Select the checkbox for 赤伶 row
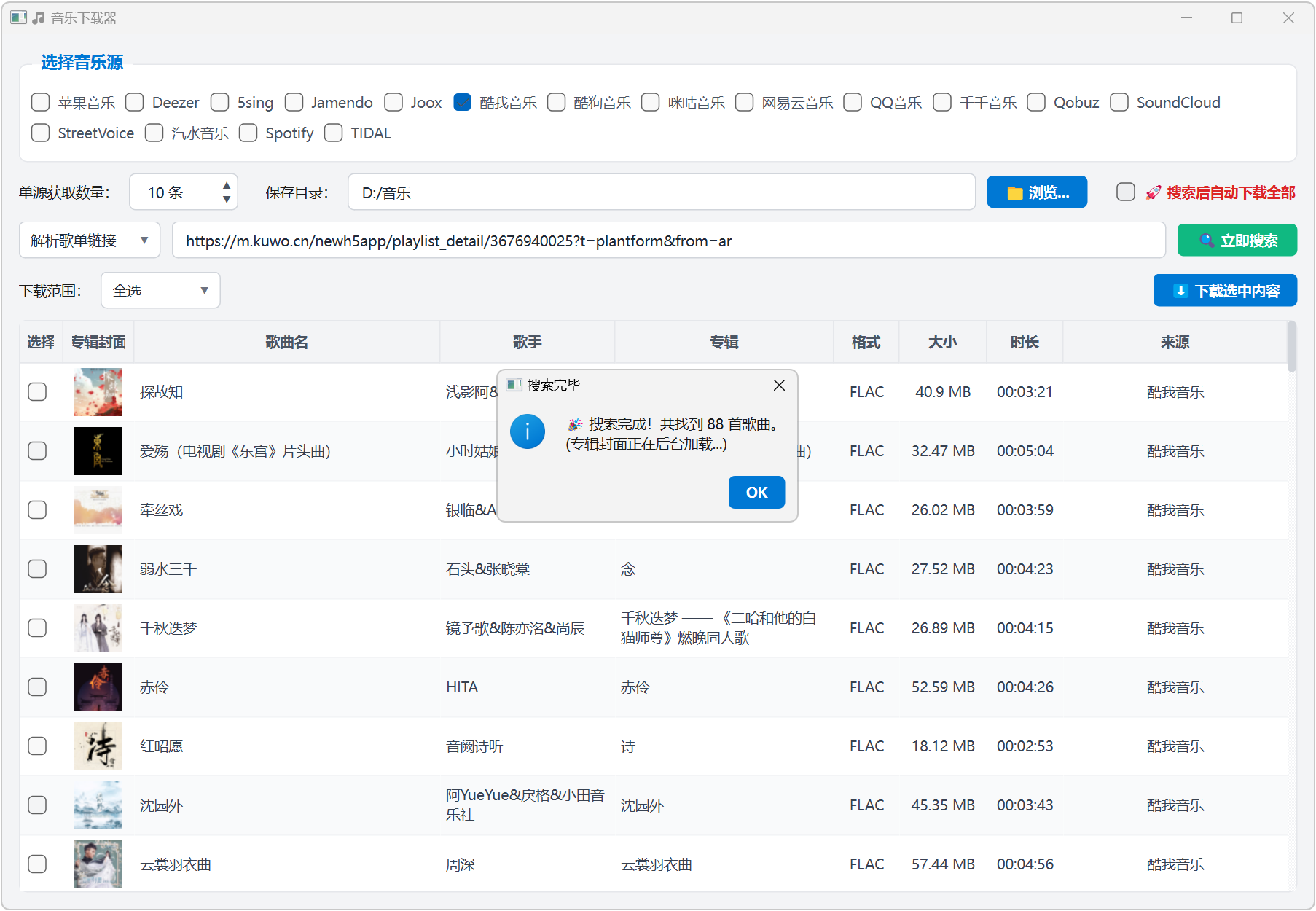This screenshot has width=1316, height=911. tap(37, 687)
